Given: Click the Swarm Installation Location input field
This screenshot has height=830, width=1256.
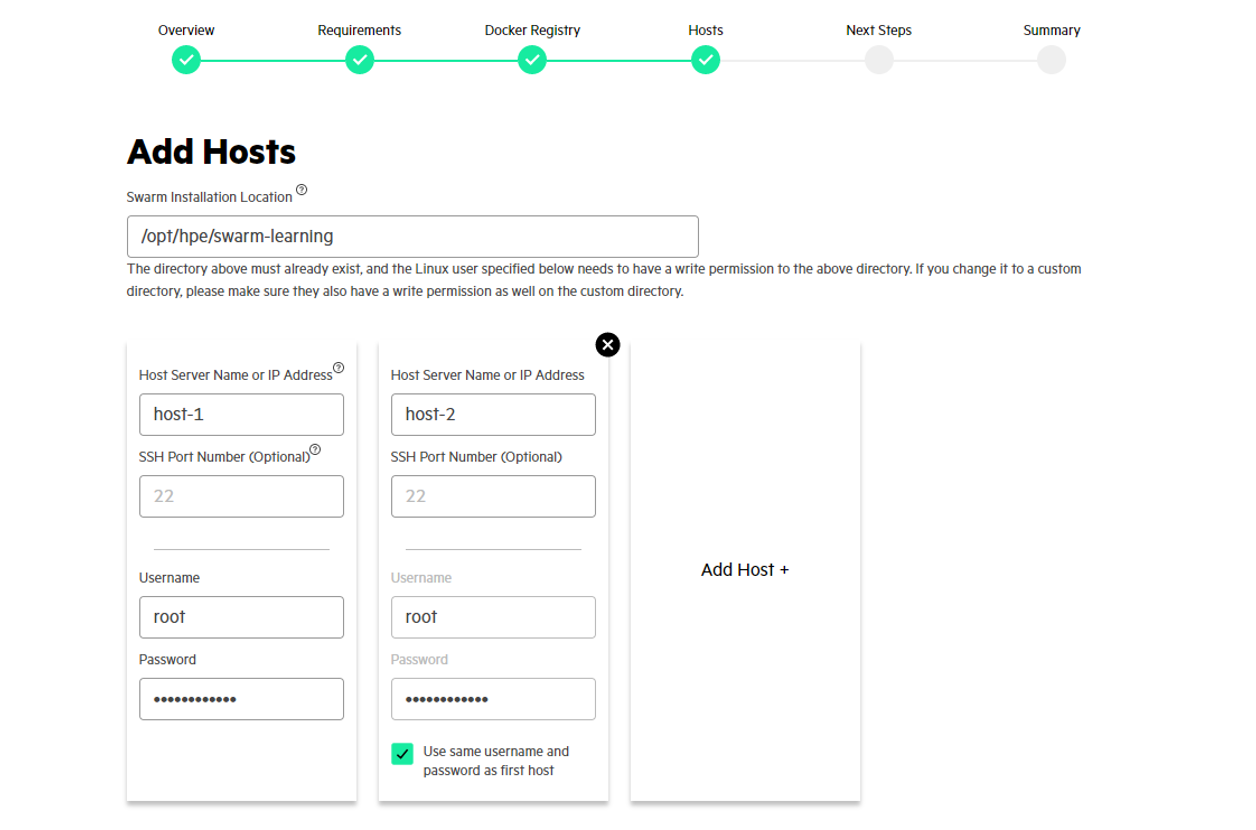Looking at the screenshot, I should [x=412, y=237].
